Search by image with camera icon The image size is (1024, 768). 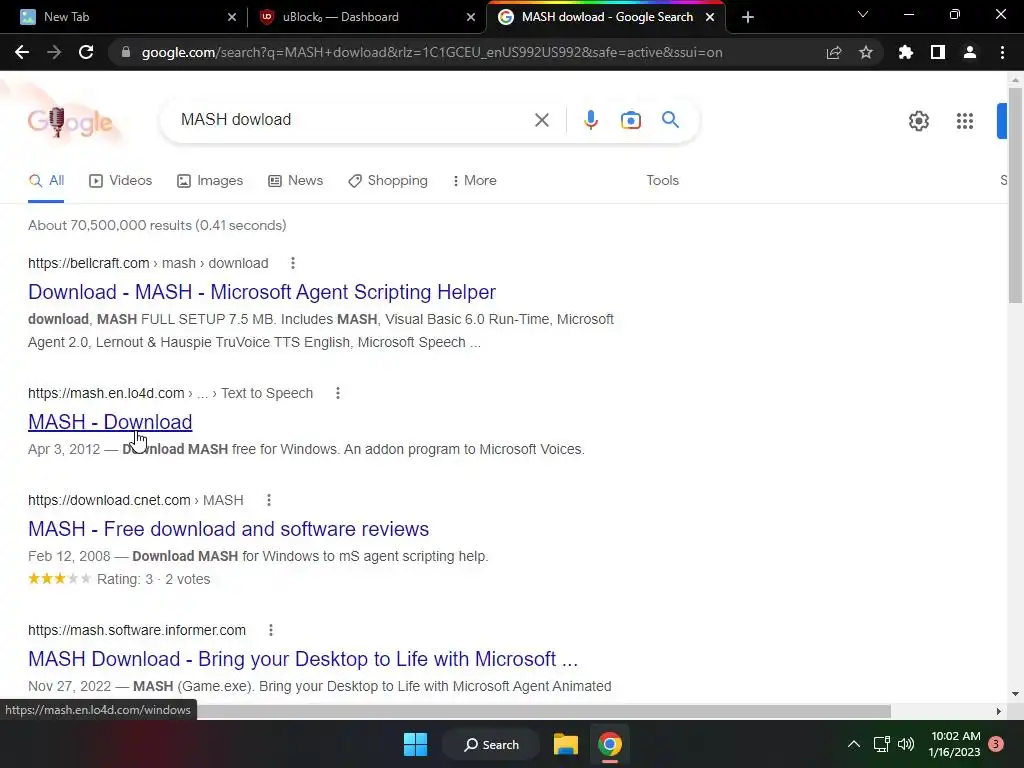pos(631,120)
